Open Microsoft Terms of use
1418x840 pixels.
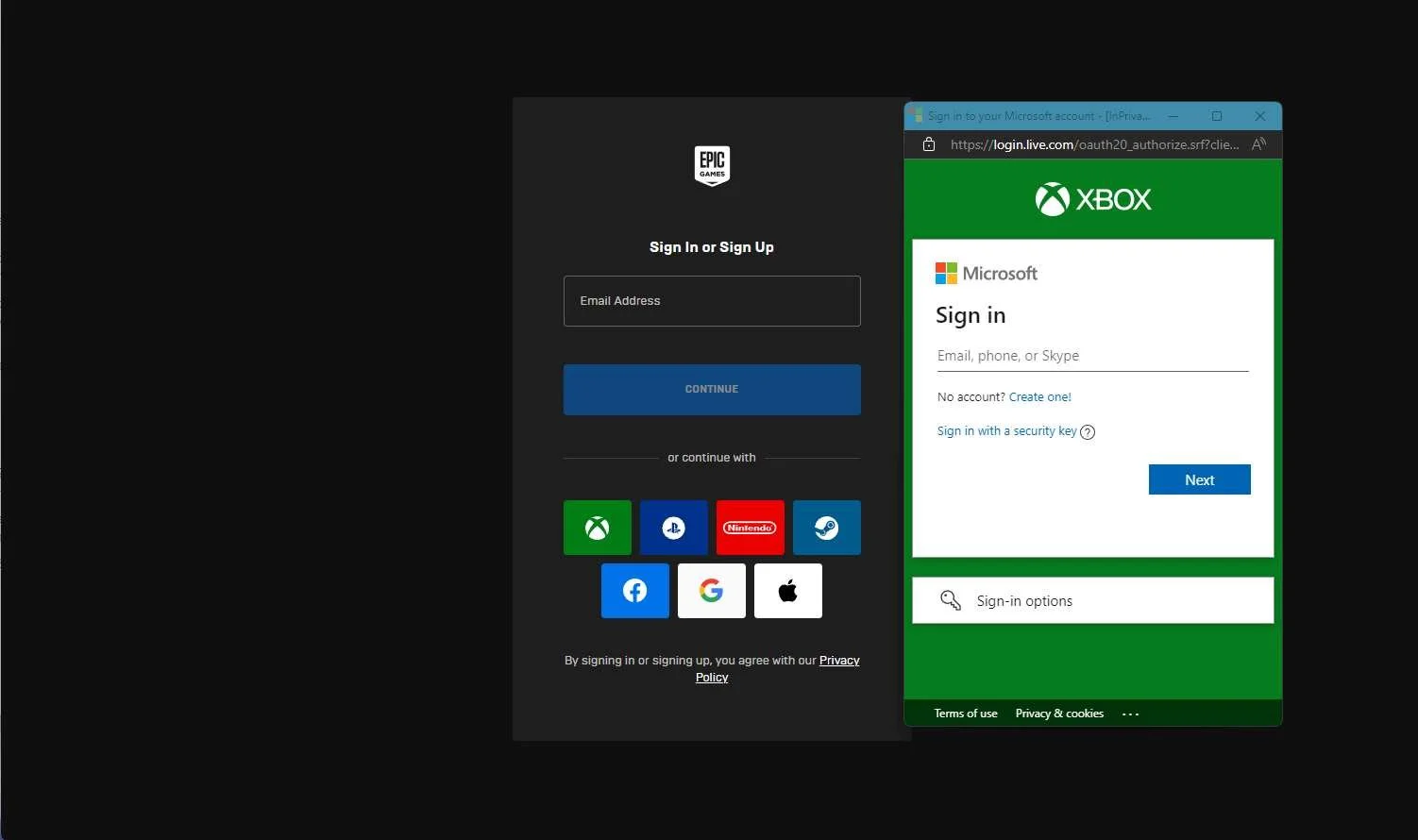click(966, 714)
